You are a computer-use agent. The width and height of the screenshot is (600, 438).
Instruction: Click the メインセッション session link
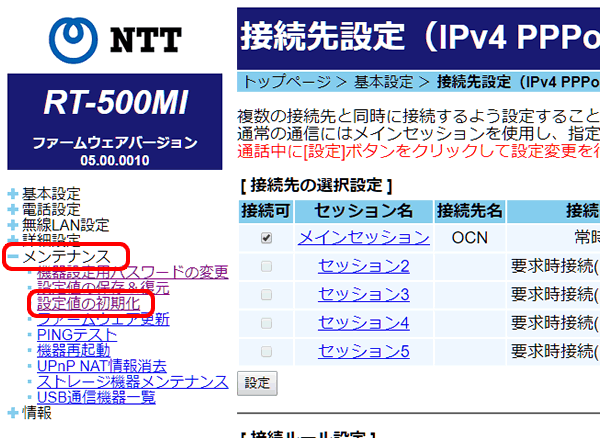click(363, 237)
